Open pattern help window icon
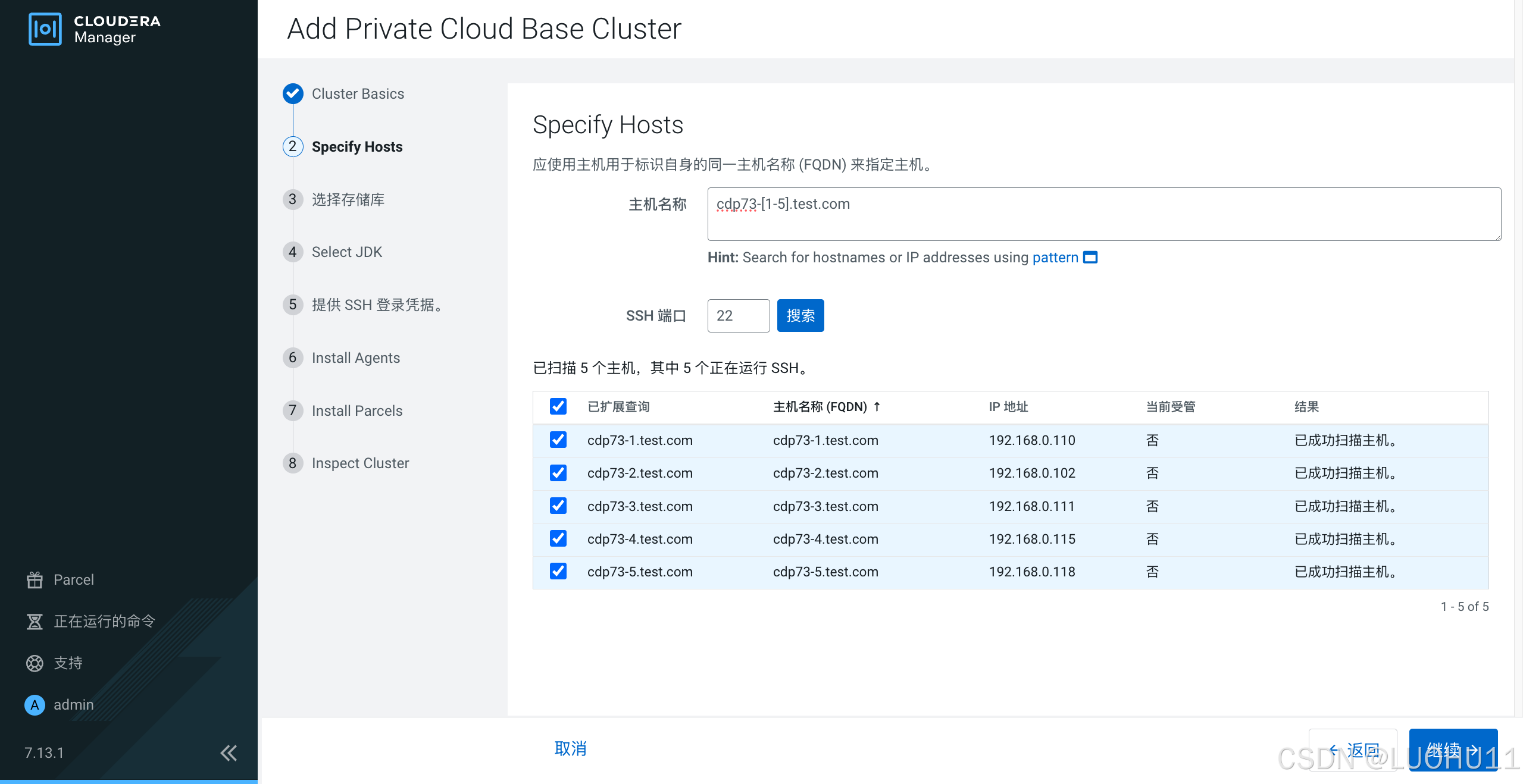The height and width of the screenshot is (784, 1523). point(1090,258)
